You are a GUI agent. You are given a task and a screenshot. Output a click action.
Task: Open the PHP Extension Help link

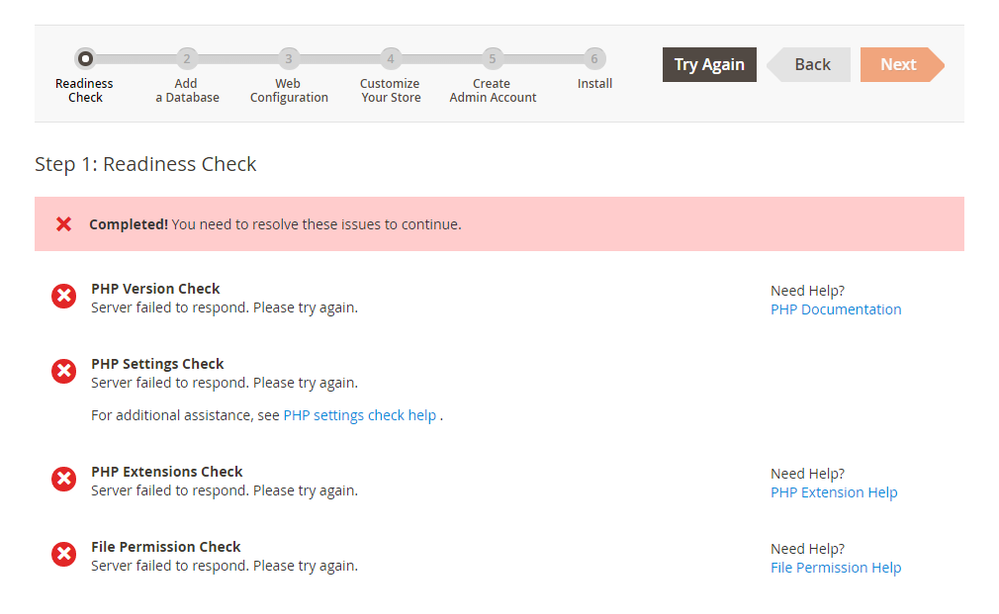(833, 493)
